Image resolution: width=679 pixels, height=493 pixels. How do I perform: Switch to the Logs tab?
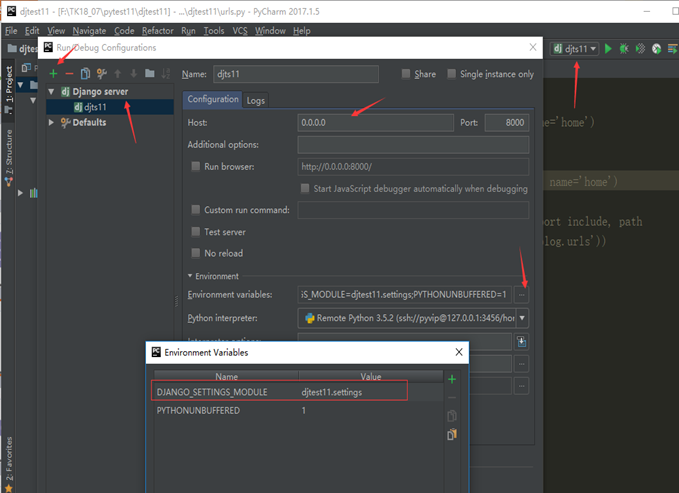click(255, 101)
